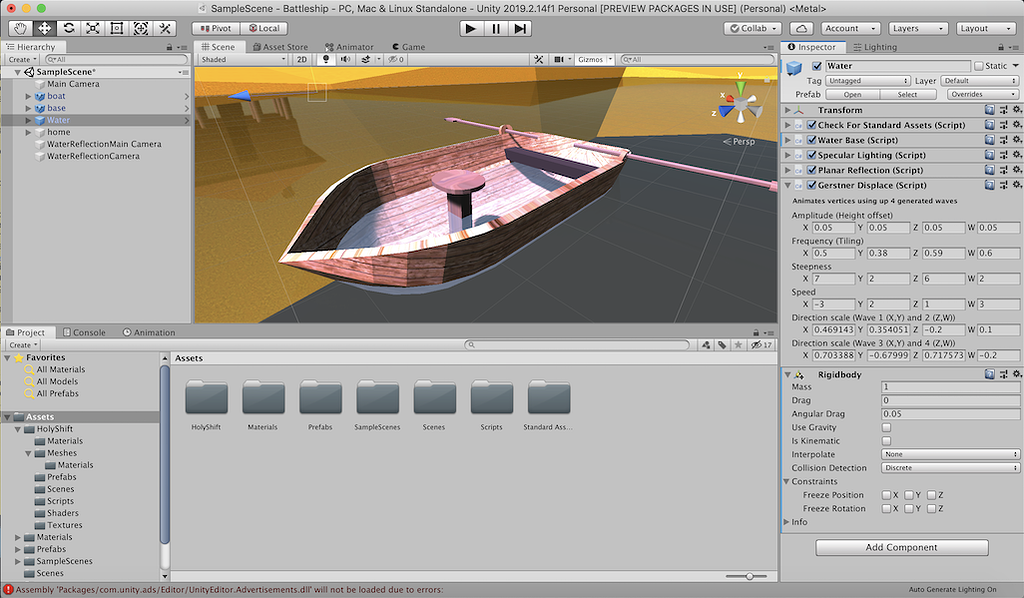Click the Add Component button
1024x598 pixels.
(901, 547)
